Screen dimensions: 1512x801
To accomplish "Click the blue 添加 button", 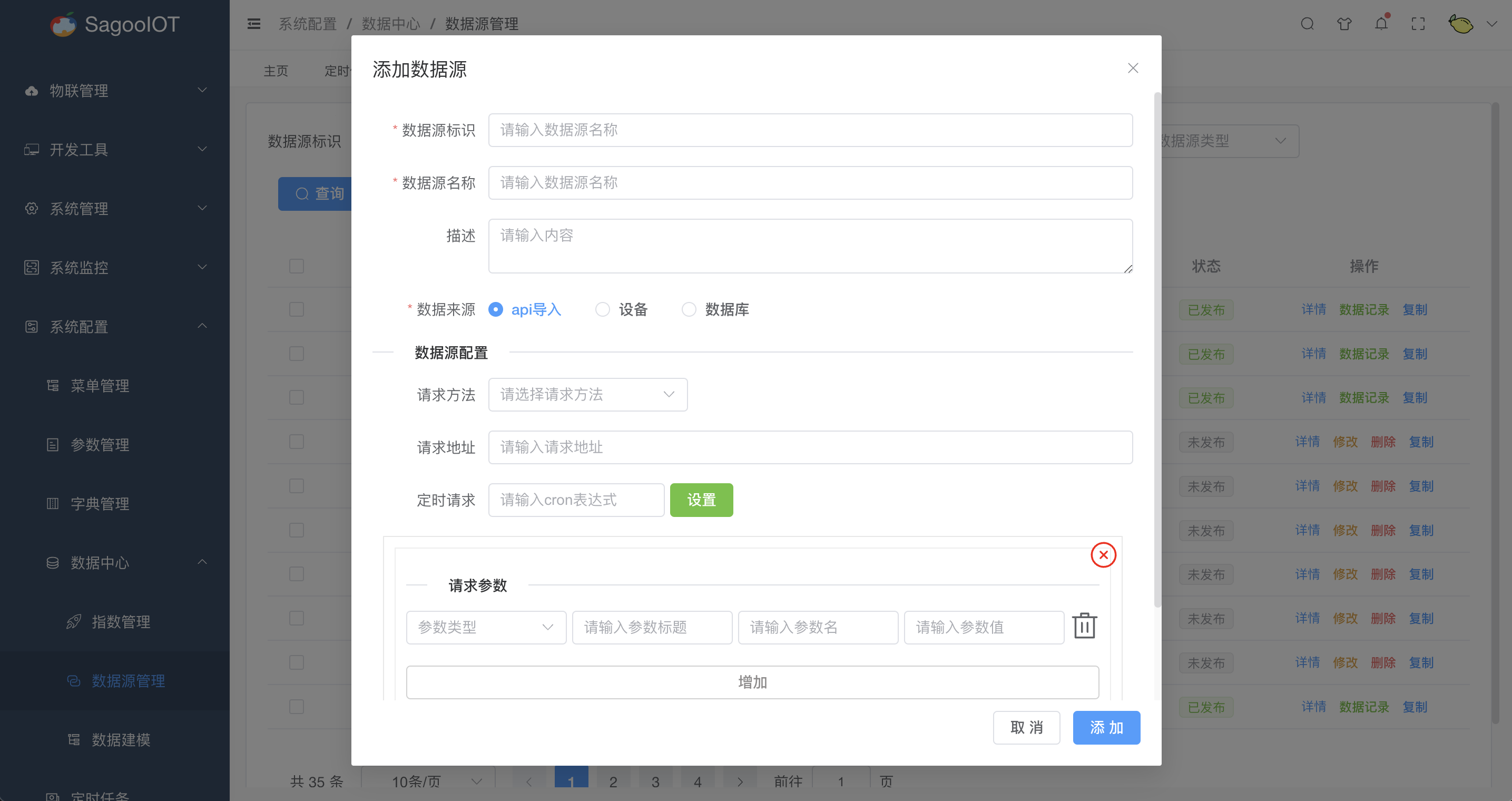I will (1106, 728).
